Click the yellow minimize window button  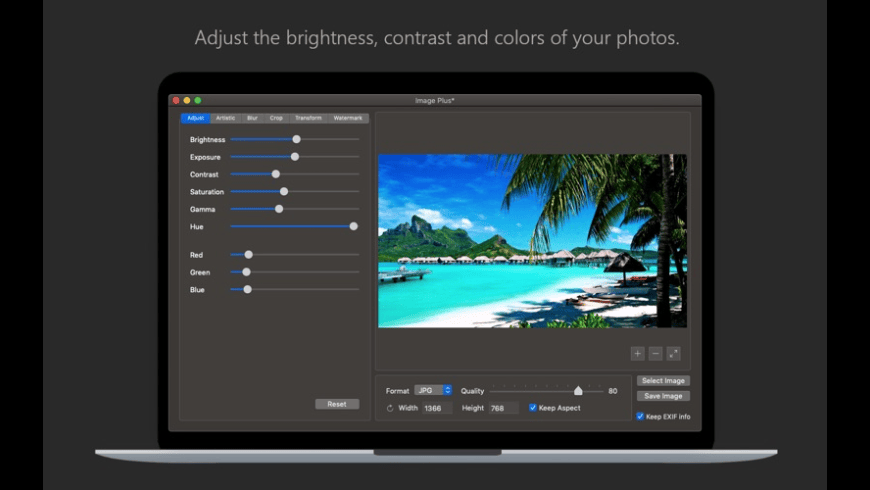[187, 100]
